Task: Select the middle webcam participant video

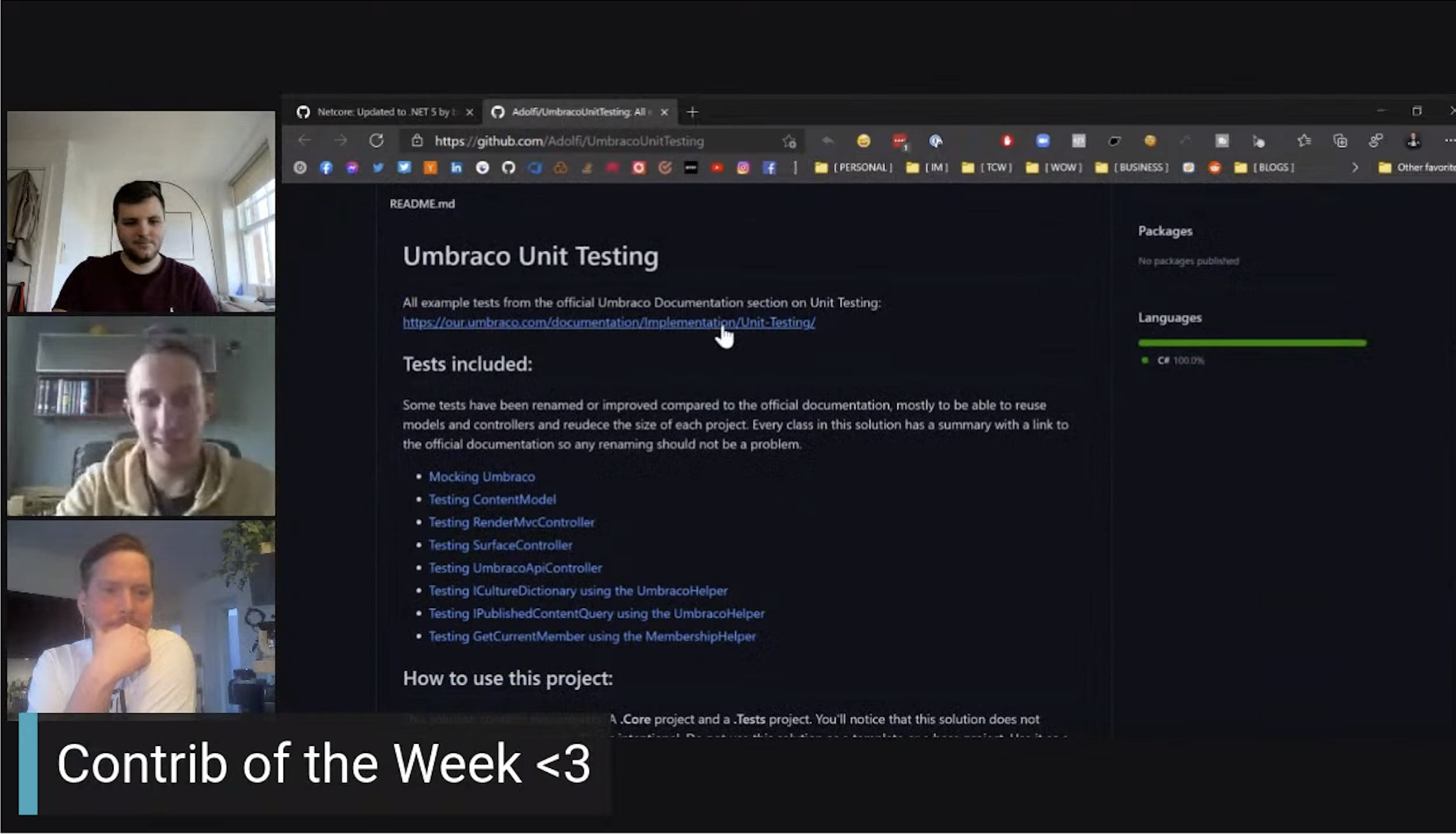Action: pyautogui.click(x=141, y=416)
